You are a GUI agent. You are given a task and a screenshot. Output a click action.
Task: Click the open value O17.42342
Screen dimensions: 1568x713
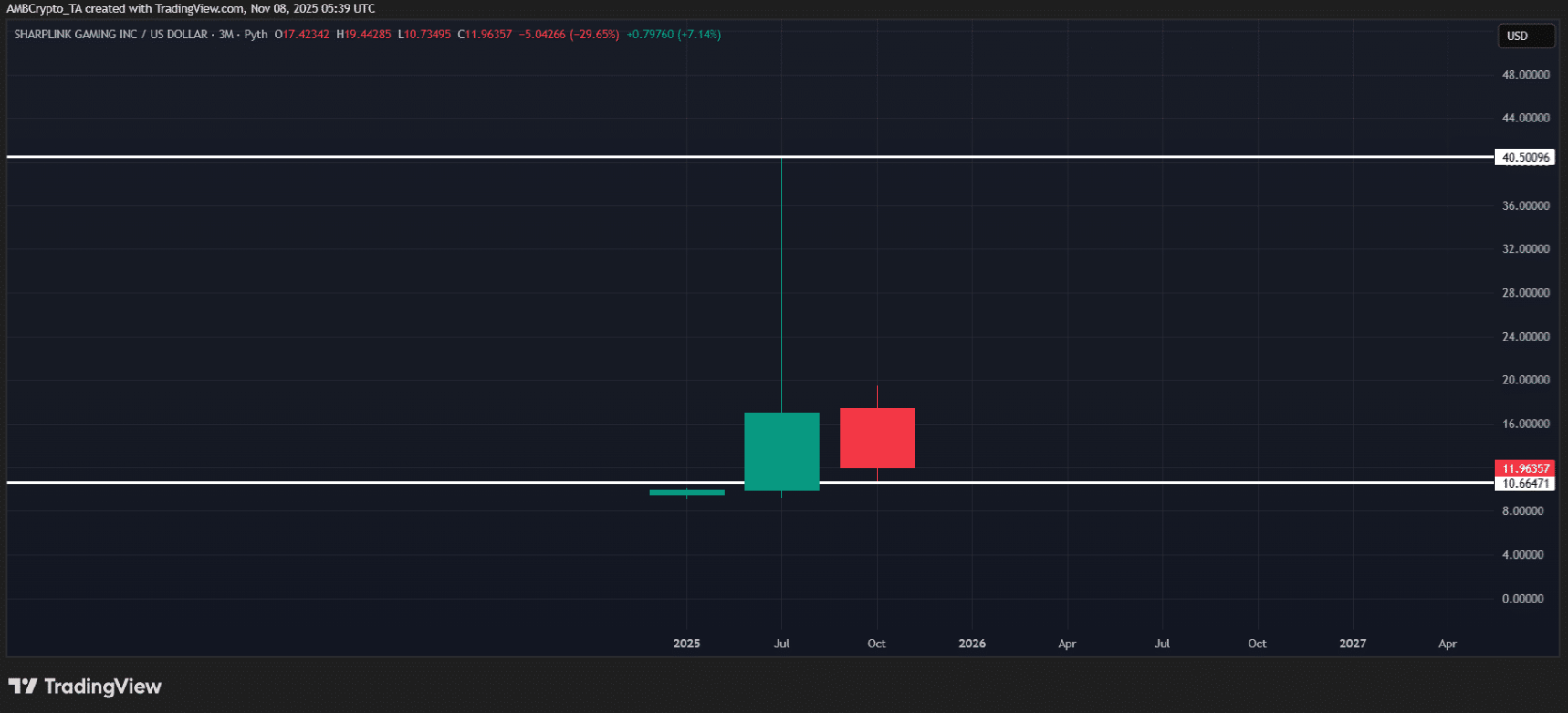click(x=302, y=35)
